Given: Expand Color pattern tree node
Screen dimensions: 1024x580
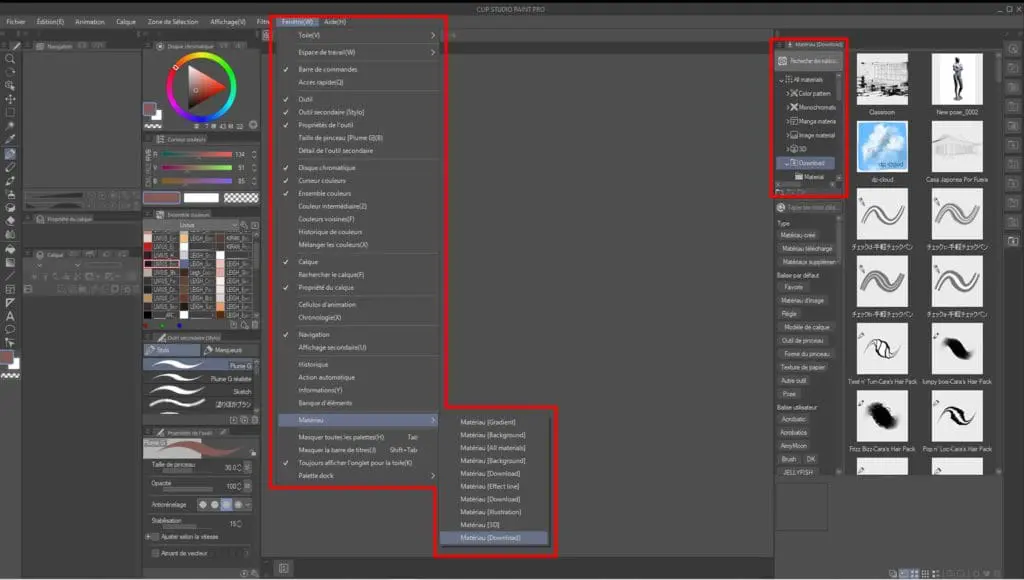Looking at the screenshot, I should (788, 93).
